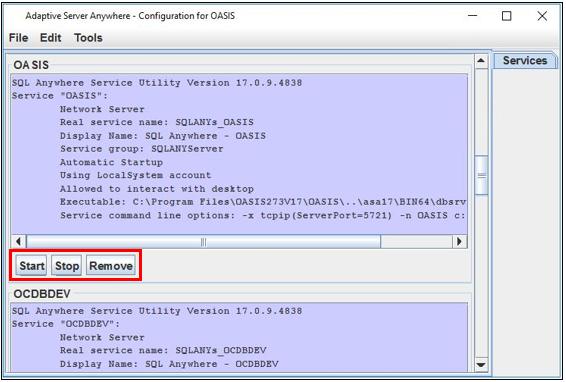The width and height of the screenshot is (566, 382).
Task: Click 'Service group: SQLANYServer' line
Action: point(142,149)
